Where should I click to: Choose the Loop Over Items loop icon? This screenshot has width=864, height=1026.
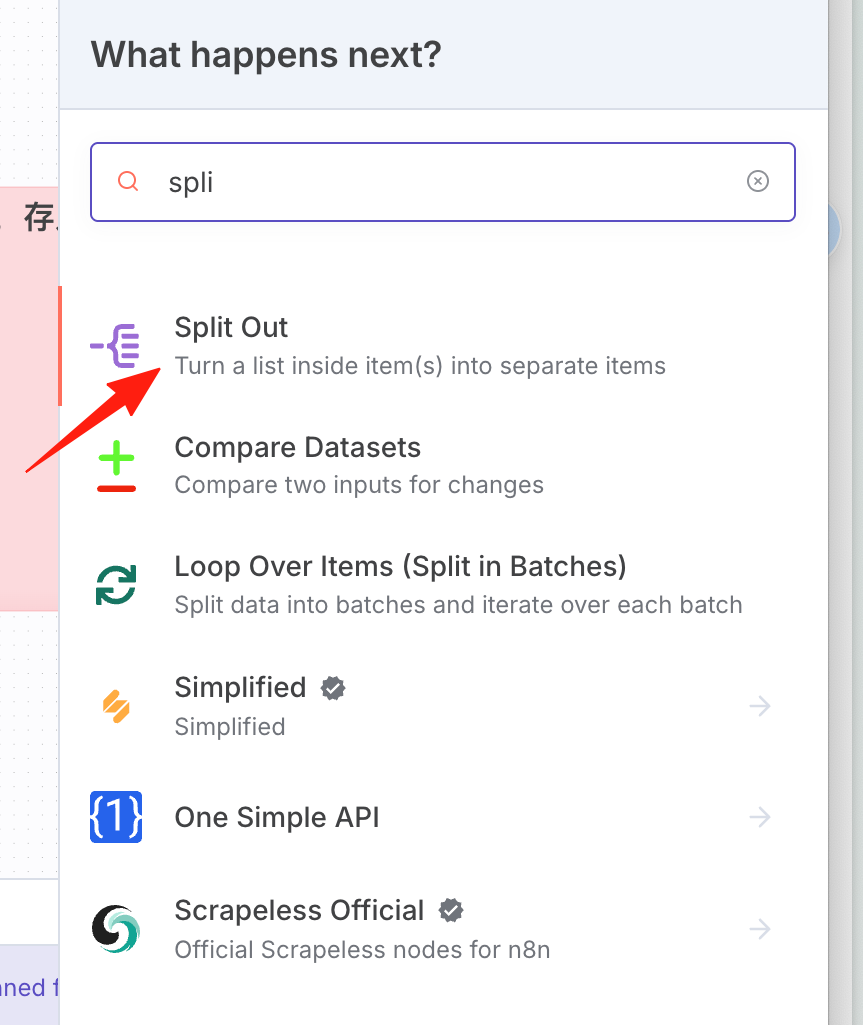click(x=116, y=585)
